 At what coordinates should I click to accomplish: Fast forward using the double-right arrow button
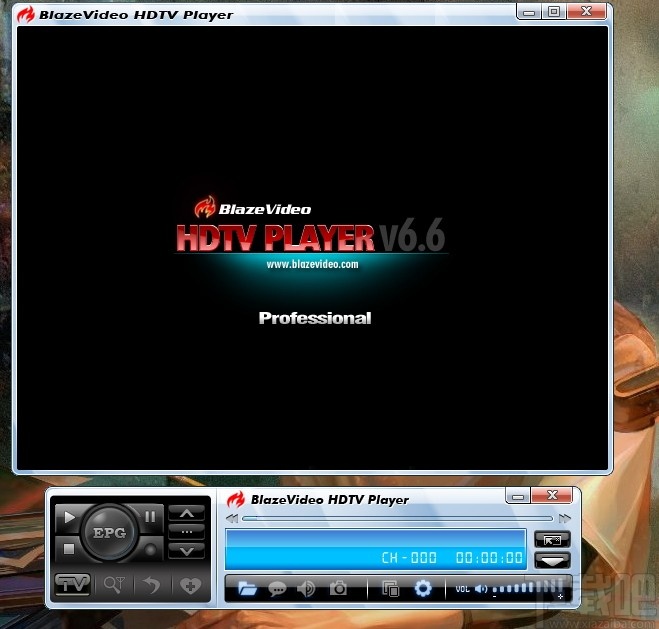pos(564,518)
